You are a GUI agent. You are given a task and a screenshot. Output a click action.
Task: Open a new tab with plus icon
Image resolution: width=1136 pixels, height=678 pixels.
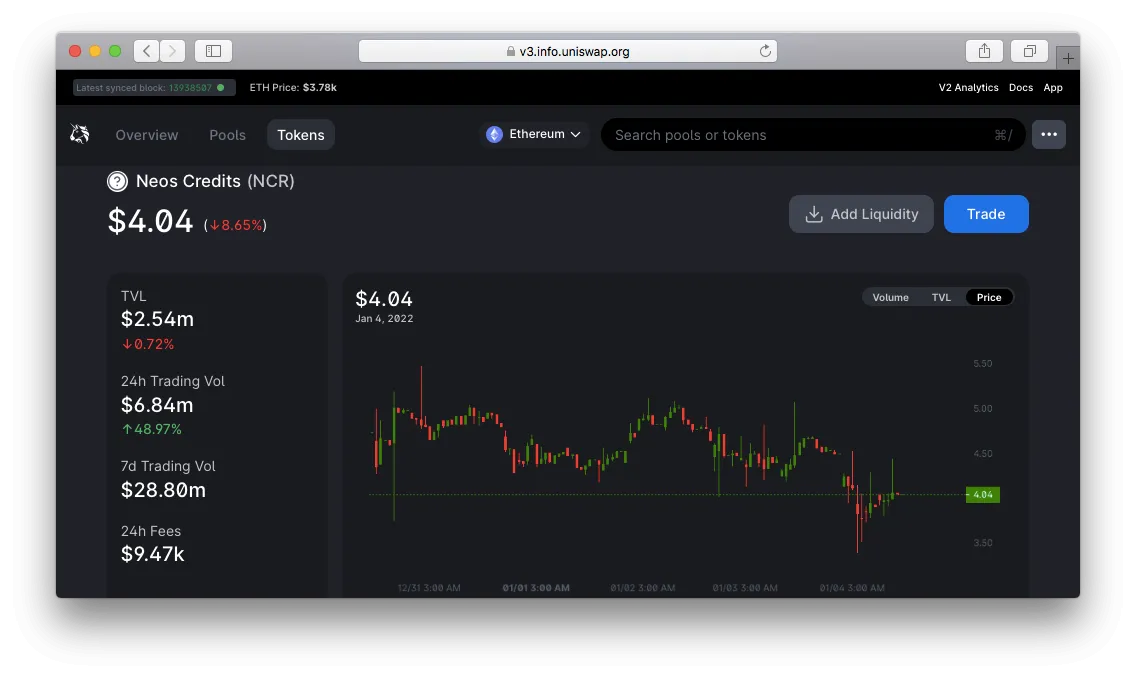tap(1068, 59)
